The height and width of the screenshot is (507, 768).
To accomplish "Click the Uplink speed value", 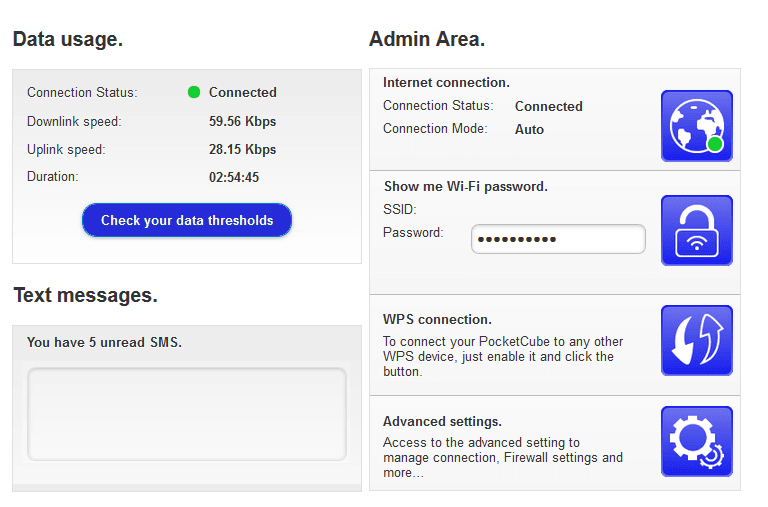I will click(242, 149).
